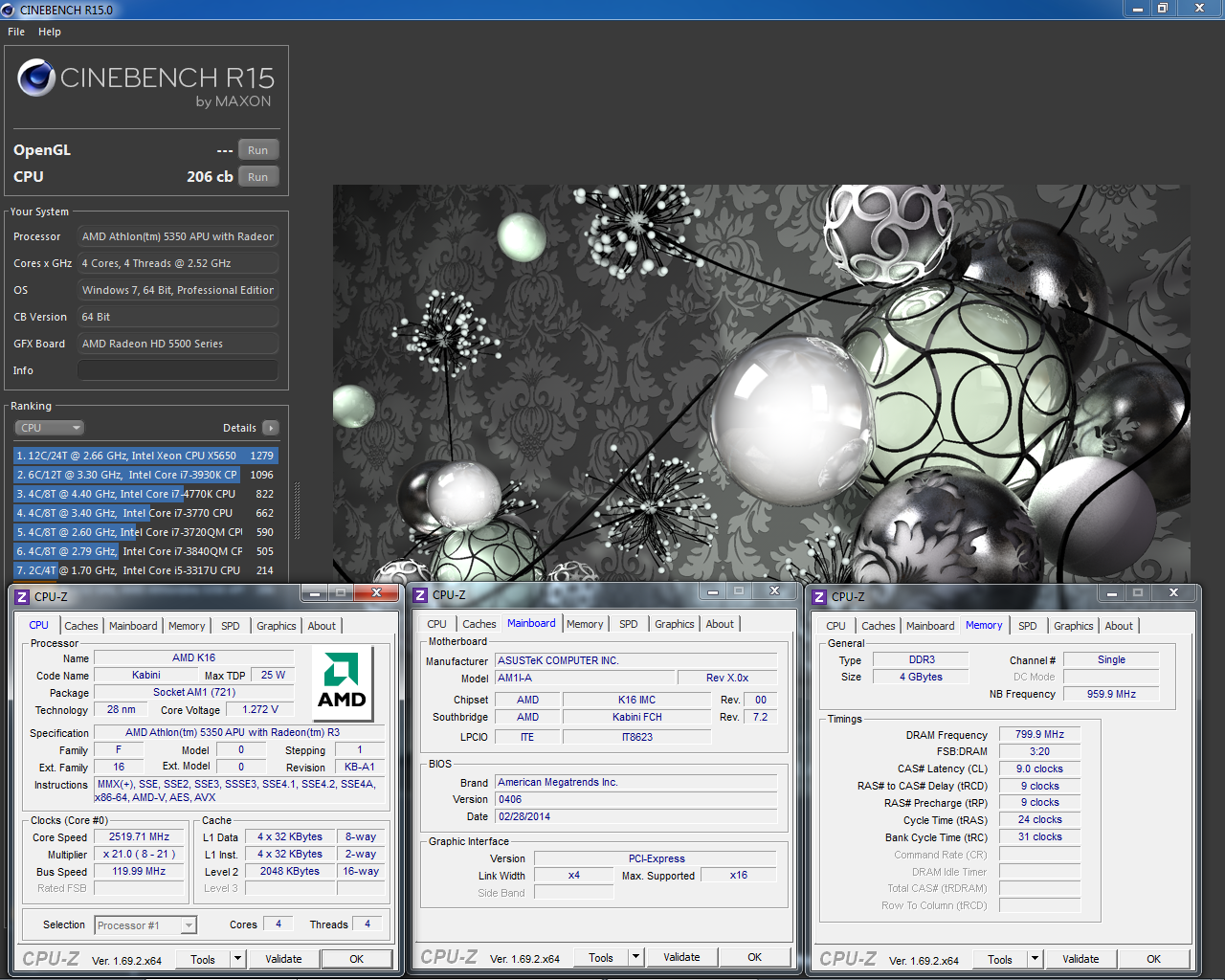Screen dimensions: 1225x980
Task: Click DRAM Frequency value 799.9 MHz
Action: (x=1039, y=735)
